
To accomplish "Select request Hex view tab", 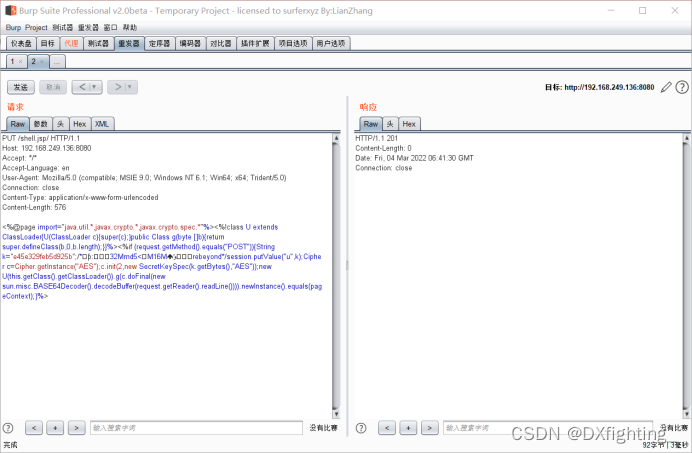I will [80, 124].
